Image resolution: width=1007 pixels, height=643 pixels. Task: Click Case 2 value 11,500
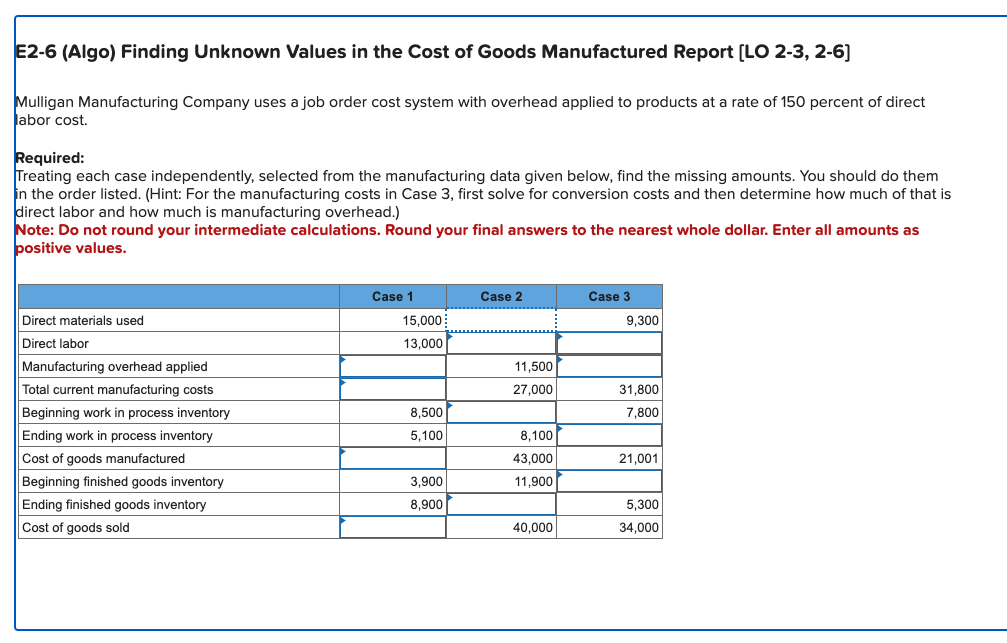(x=534, y=367)
